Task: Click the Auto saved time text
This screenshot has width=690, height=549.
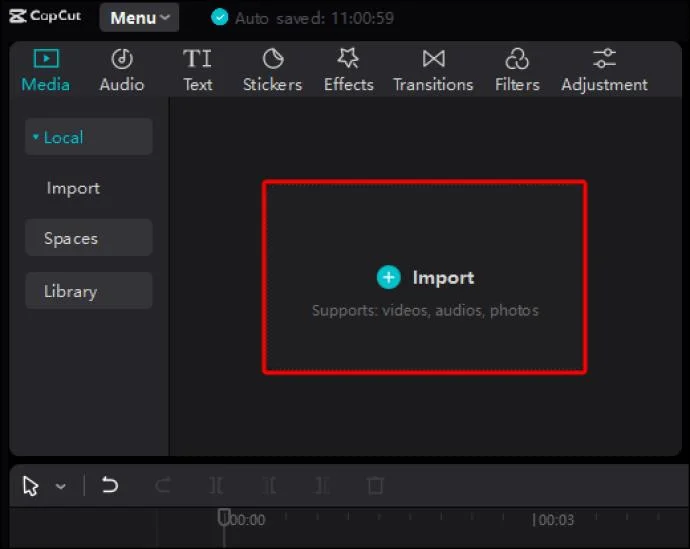Action: [314, 18]
